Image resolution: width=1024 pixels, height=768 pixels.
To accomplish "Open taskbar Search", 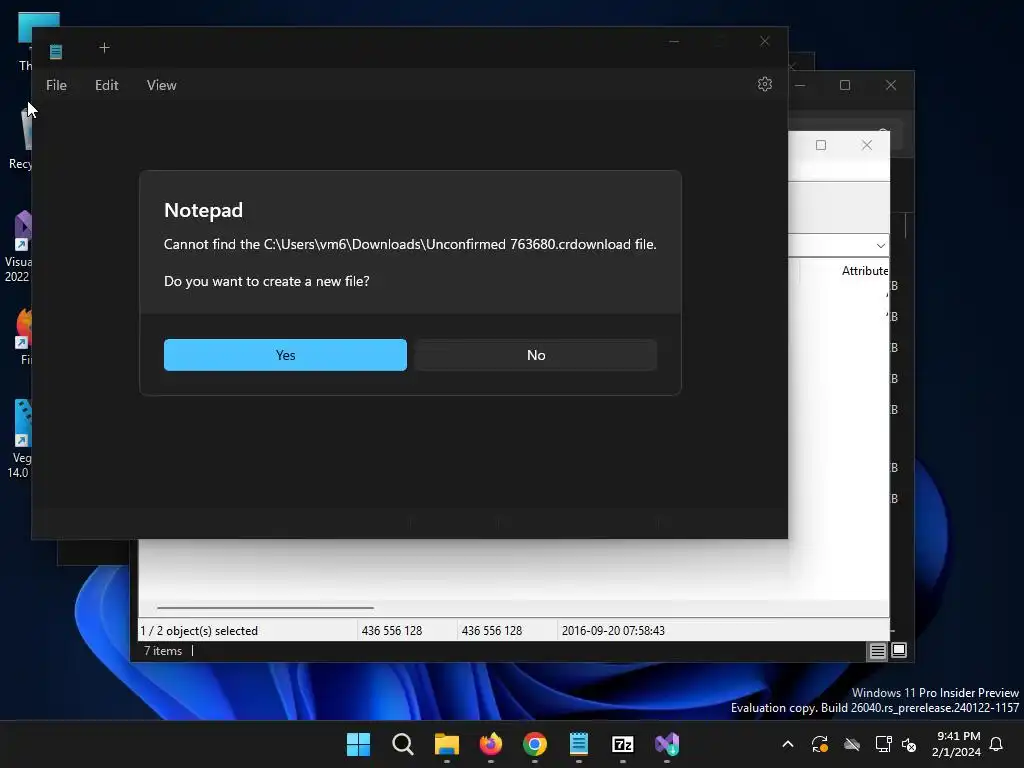I will (x=402, y=744).
